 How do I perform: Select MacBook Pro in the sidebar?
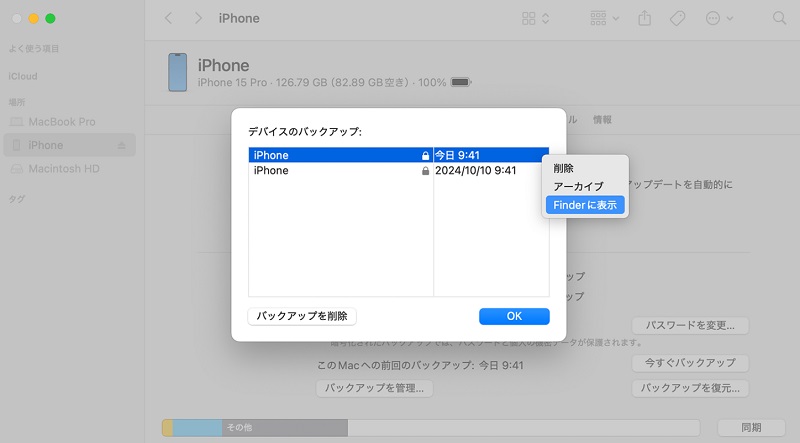click(69, 122)
